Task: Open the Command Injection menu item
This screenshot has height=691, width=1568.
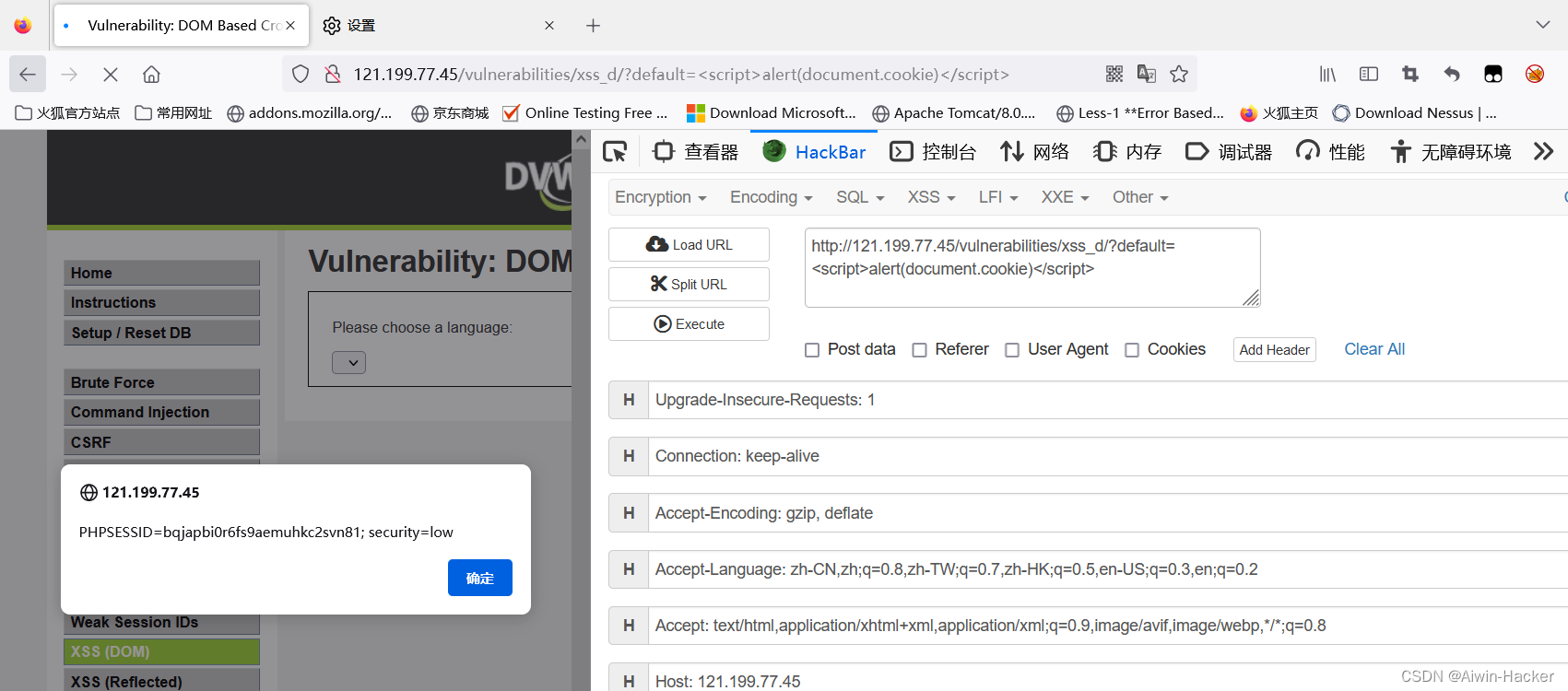Action: coord(161,412)
